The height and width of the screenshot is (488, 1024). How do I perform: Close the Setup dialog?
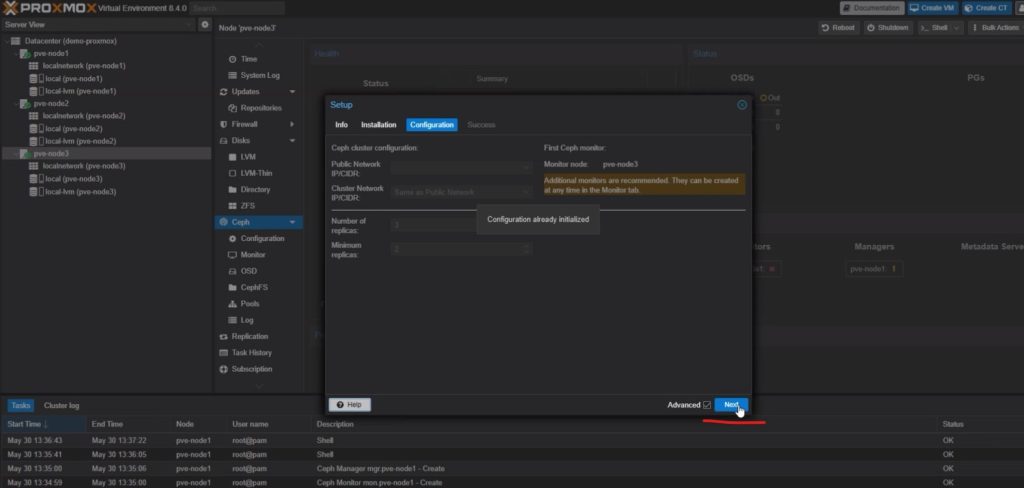[742, 105]
